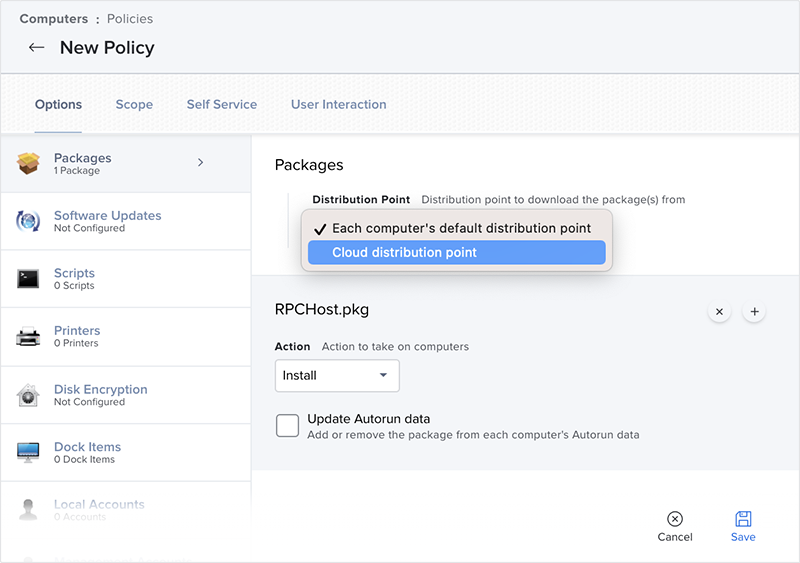This screenshot has width=800, height=563.
Task: Expand Packages with the chevron arrow
Action: click(x=200, y=162)
